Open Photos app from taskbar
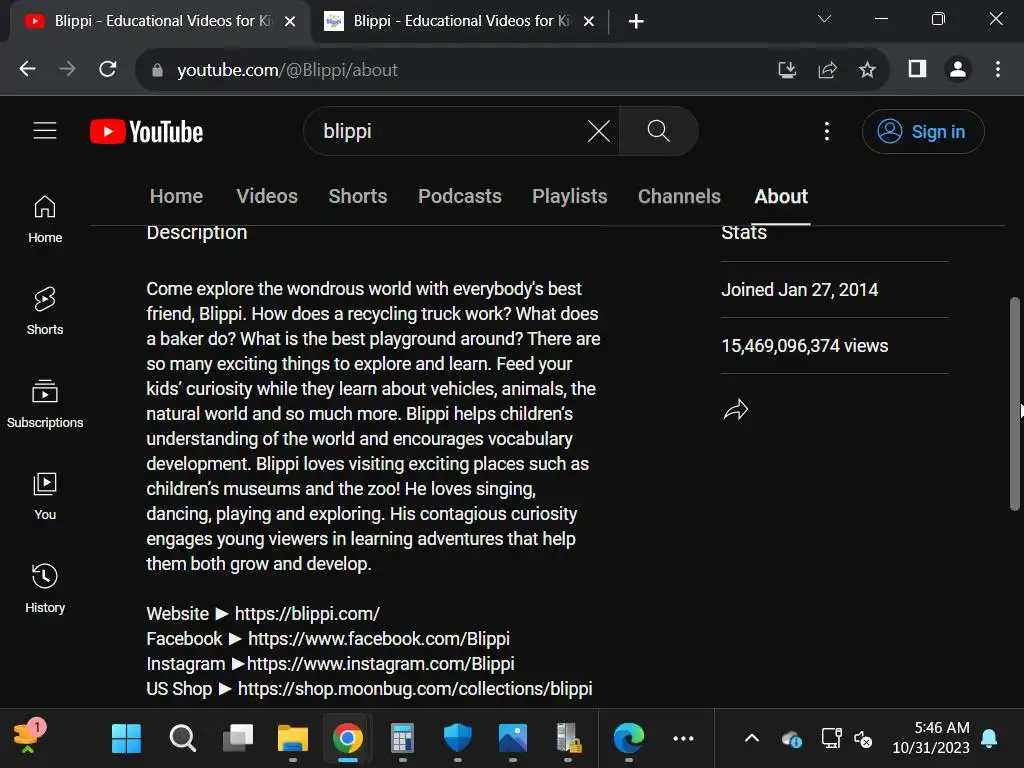The height and width of the screenshot is (768, 1024). point(513,739)
